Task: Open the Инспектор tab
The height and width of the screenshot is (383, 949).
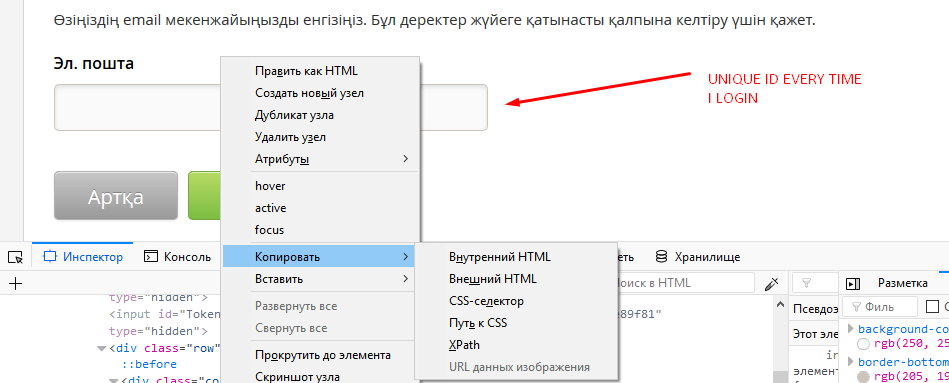Action: point(83,257)
